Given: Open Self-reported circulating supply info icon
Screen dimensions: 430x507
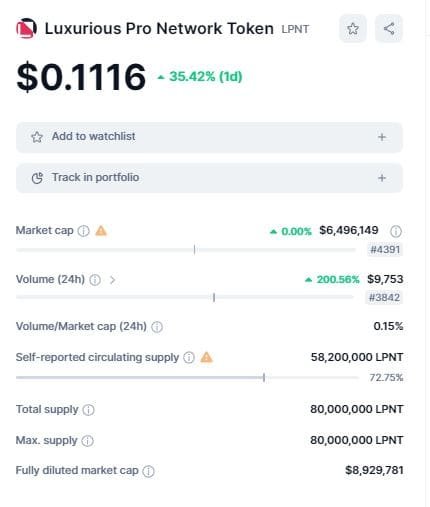Looking at the screenshot, I should [x=189, y=358].
